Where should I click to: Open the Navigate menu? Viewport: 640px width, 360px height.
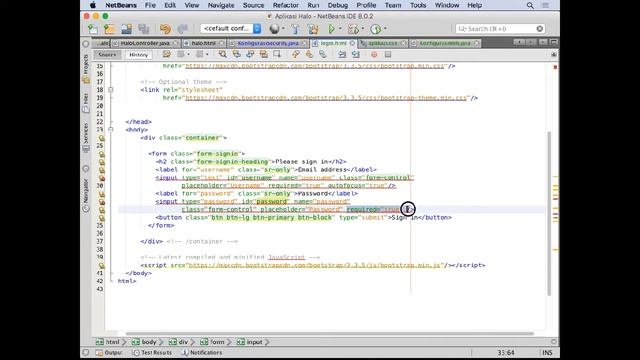(x=221, y=5)
